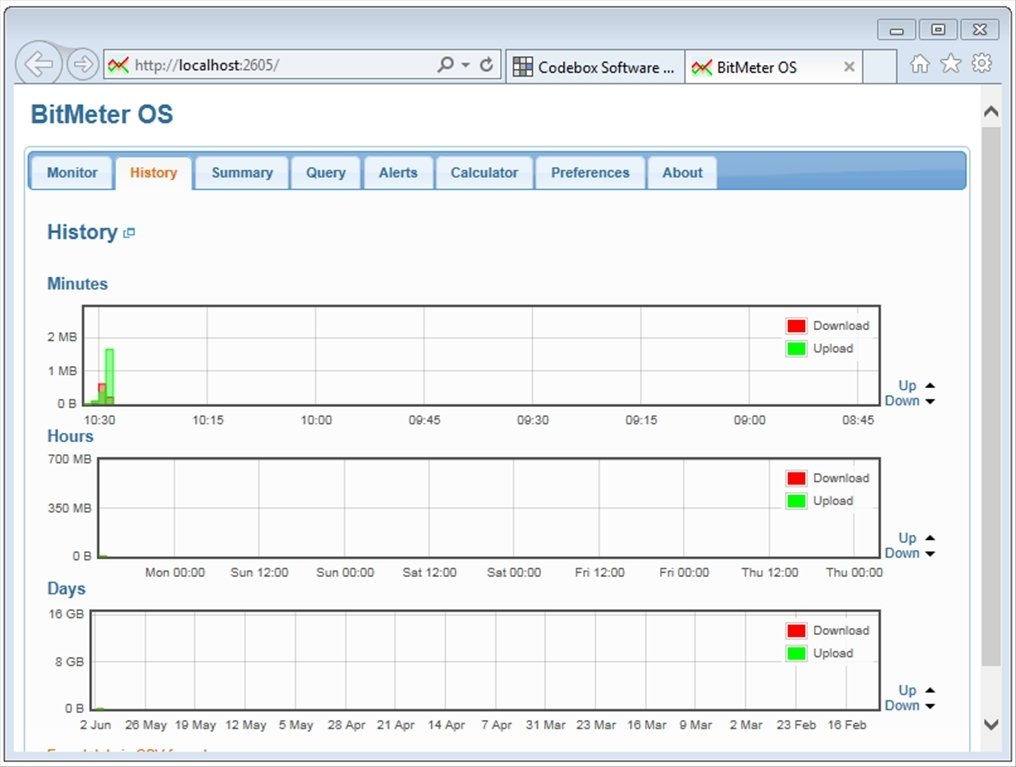Go to the Alerts tab
Image resolution: width=1016 pixels, height=767 pixels.
398,173
